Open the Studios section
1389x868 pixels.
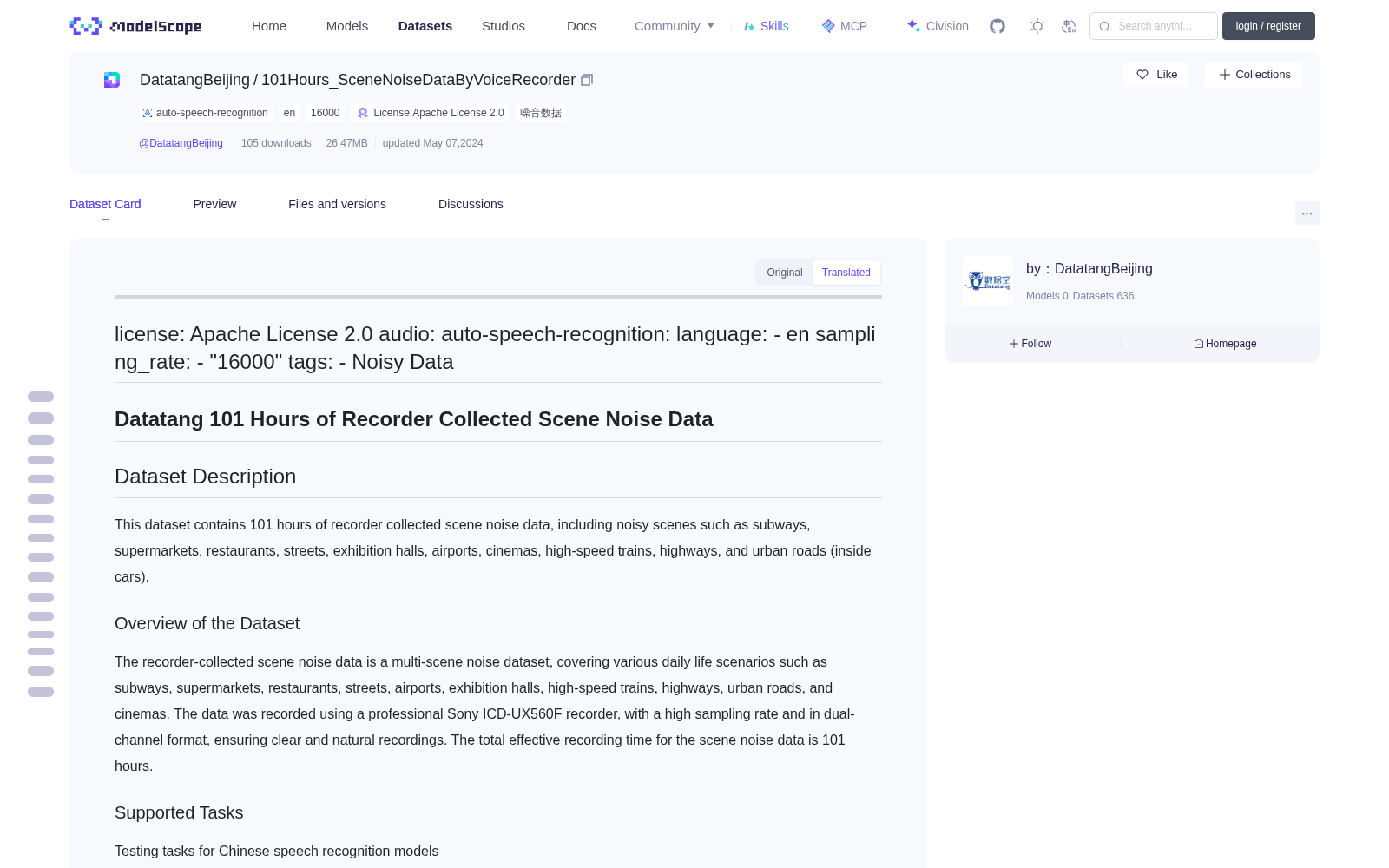click(504, 26)
